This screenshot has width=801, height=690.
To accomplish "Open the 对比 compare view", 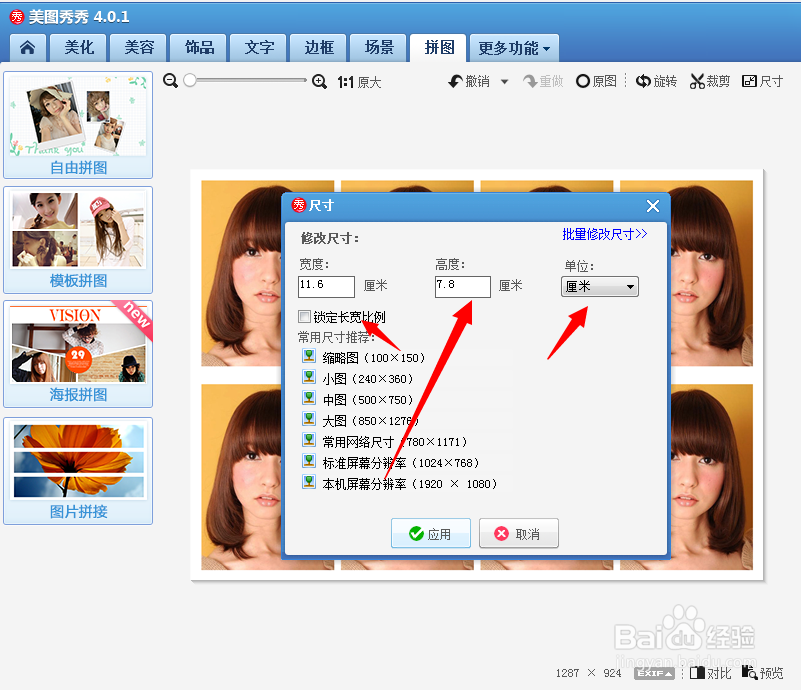I will 710,673.
